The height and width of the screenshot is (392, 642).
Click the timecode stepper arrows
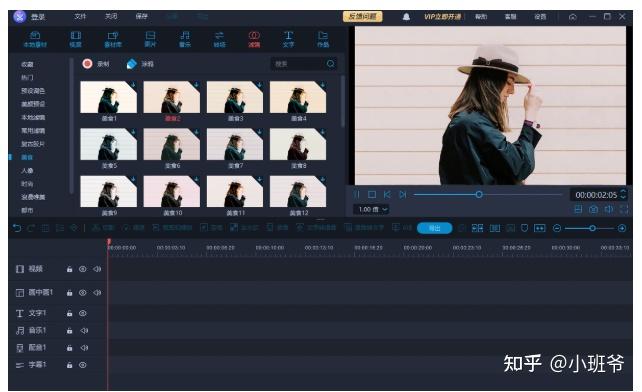pos(623,195)
